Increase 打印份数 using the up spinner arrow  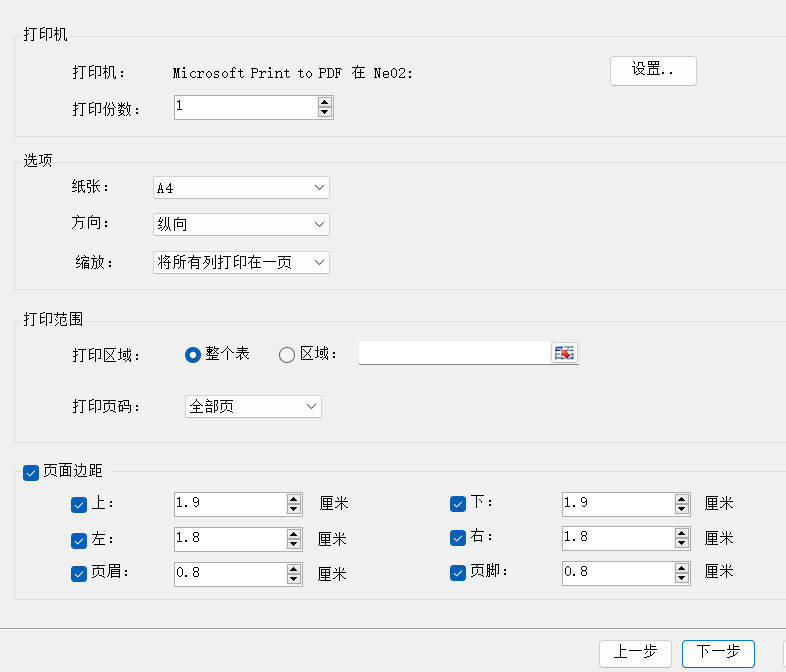coord(325,102)
